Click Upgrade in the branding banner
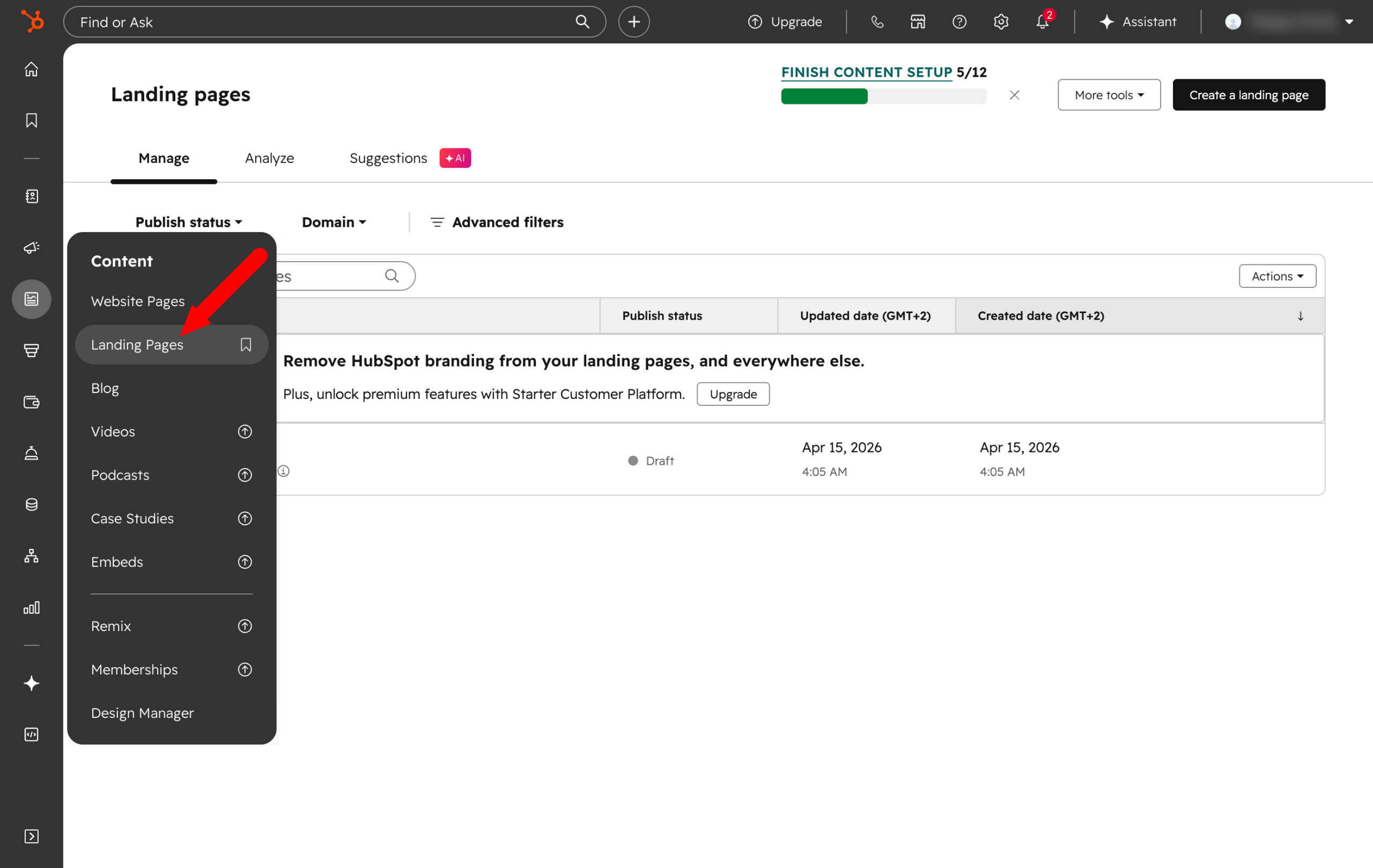1373x868 pixels. point(733,394)
